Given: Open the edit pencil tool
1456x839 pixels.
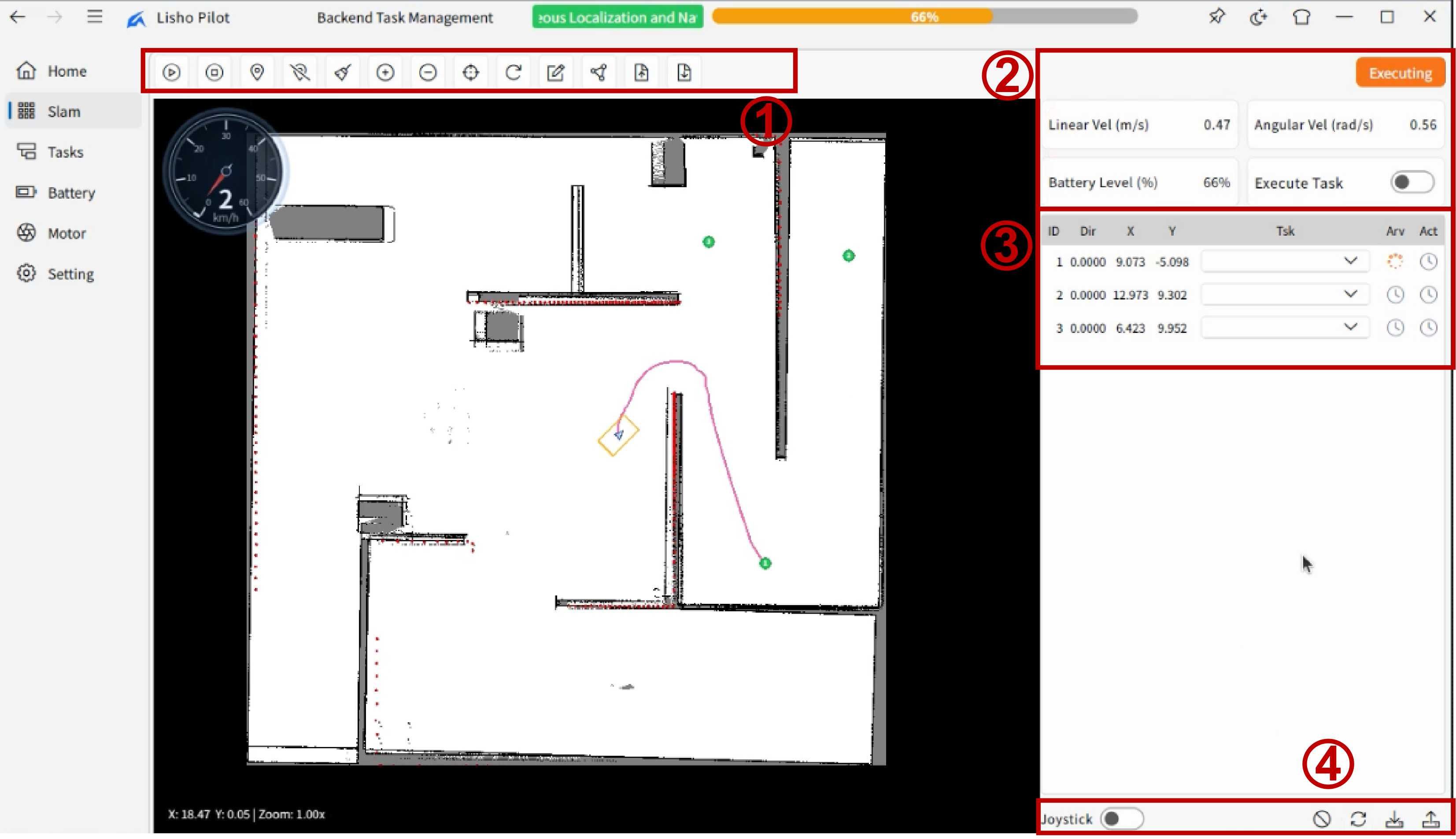Looking at the screenshot, I should pyautogui.click(x=556, y=73).
